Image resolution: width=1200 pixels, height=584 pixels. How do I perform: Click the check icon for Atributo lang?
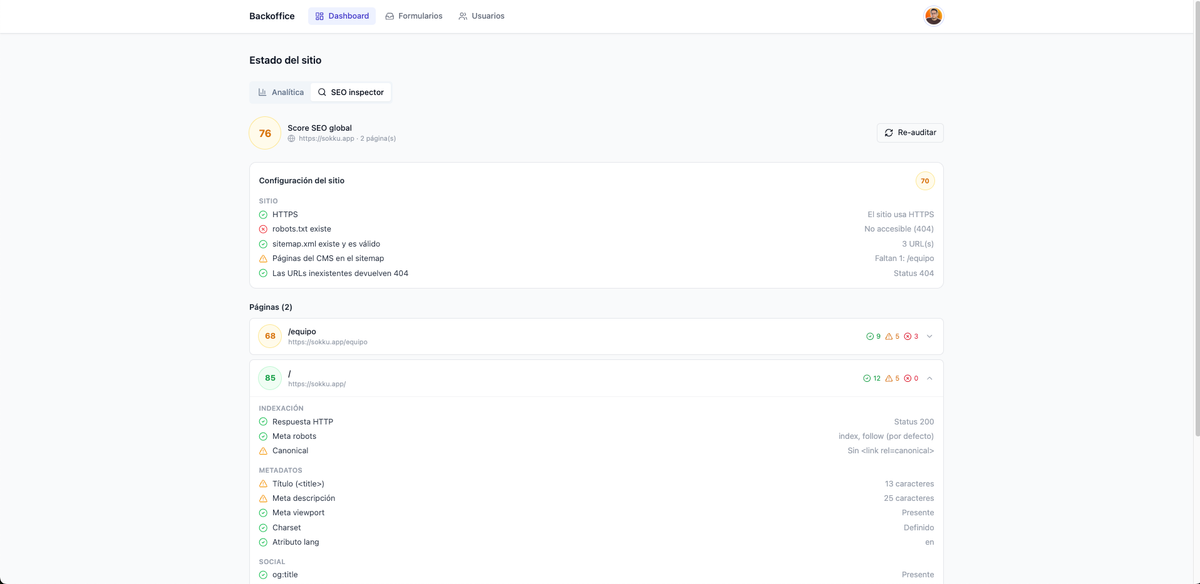(x=263, y=542)
